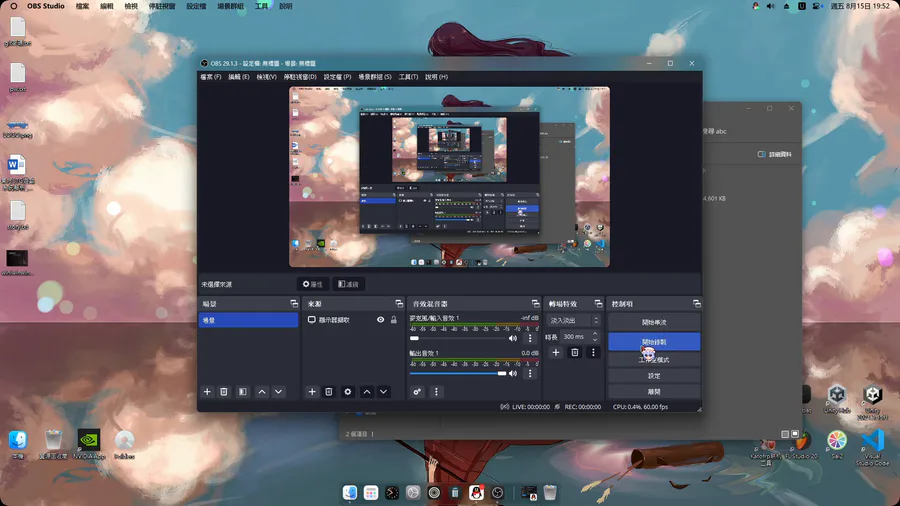The width and height of the screenshot is (900, 506).
Task: Move the source up in Sources panel
Action: (x=367, y=391)
